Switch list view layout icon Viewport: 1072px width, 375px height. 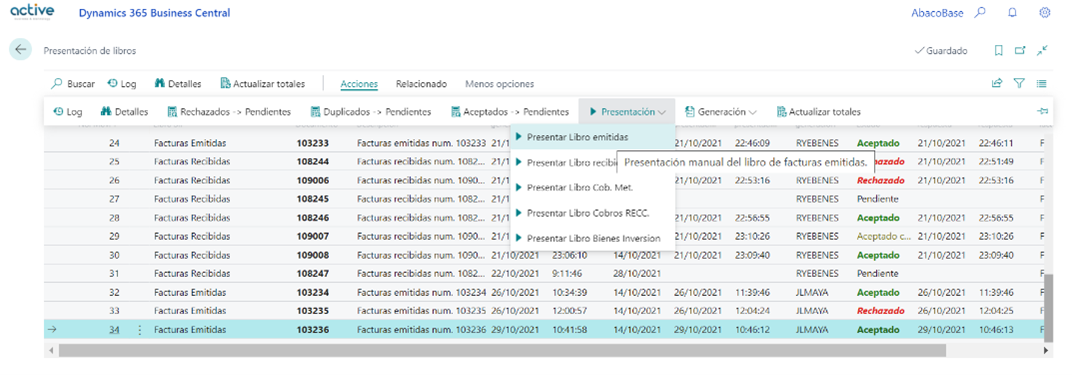(1042, 83)
